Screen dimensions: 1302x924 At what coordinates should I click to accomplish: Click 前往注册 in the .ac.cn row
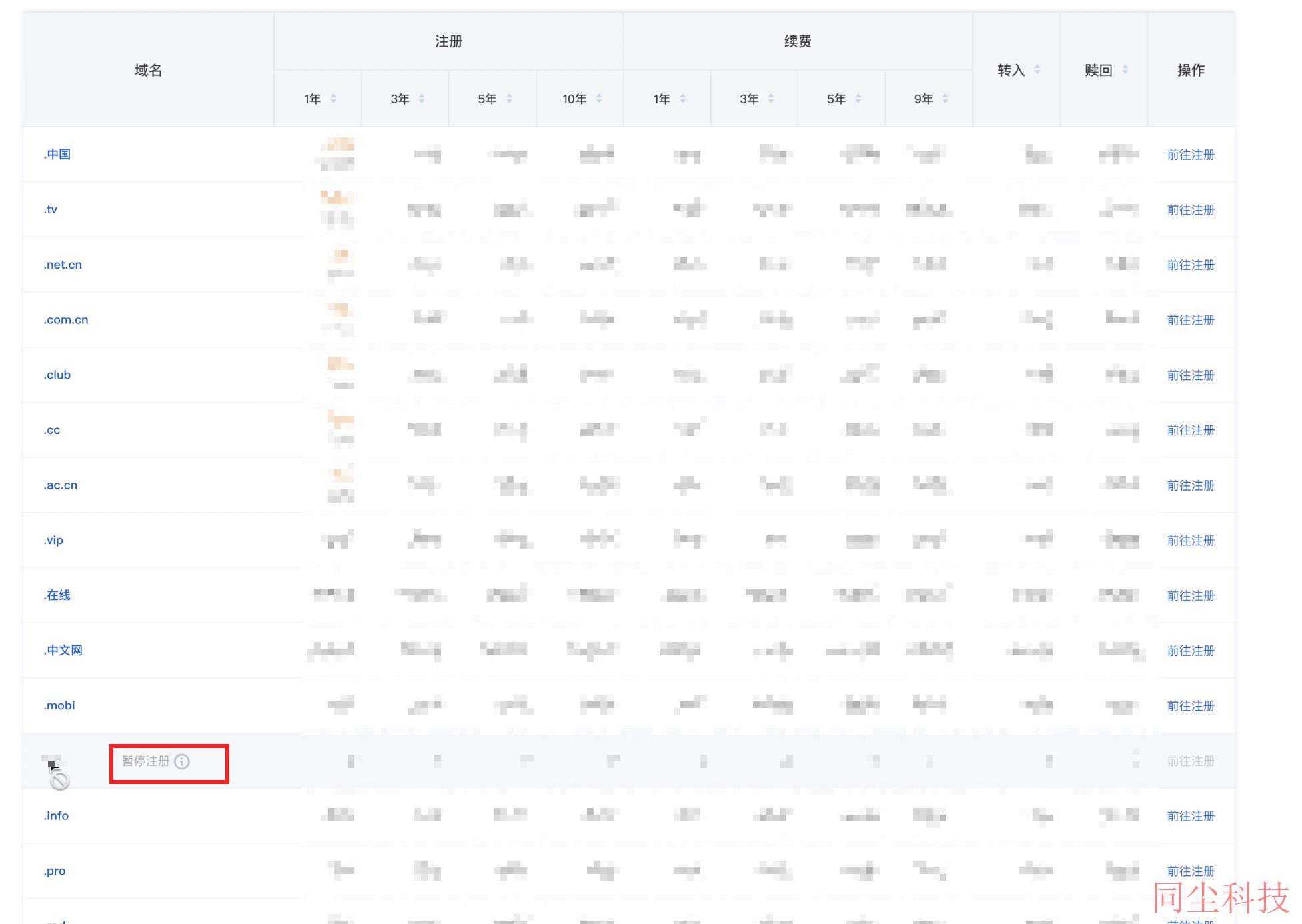point(1191,485)
